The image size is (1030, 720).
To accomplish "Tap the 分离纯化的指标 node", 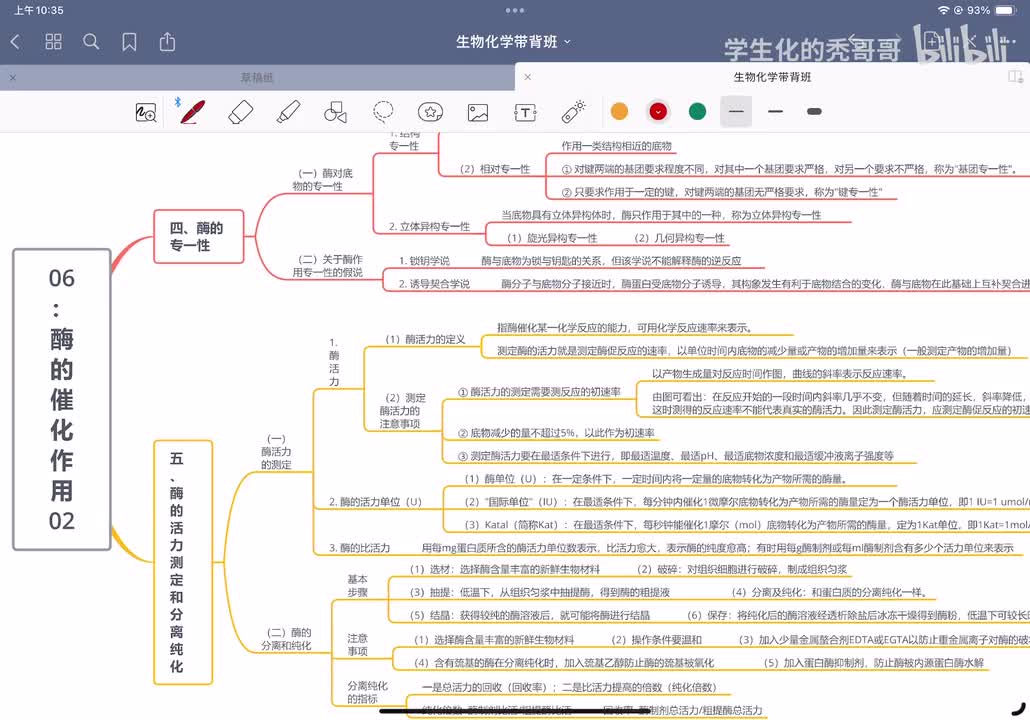I will pyautogui.click(x=367, y=692).
